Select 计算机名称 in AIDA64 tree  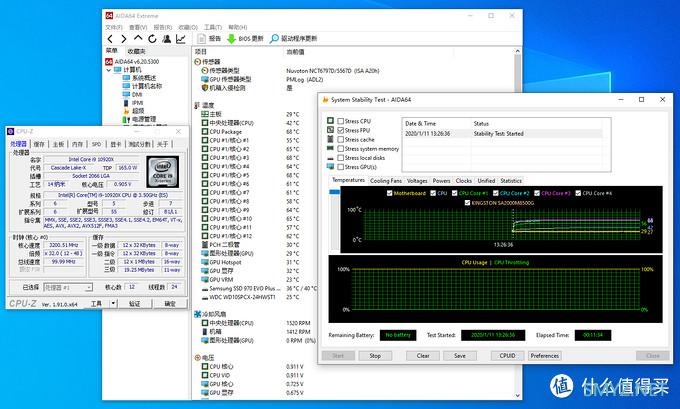(147, 86)
